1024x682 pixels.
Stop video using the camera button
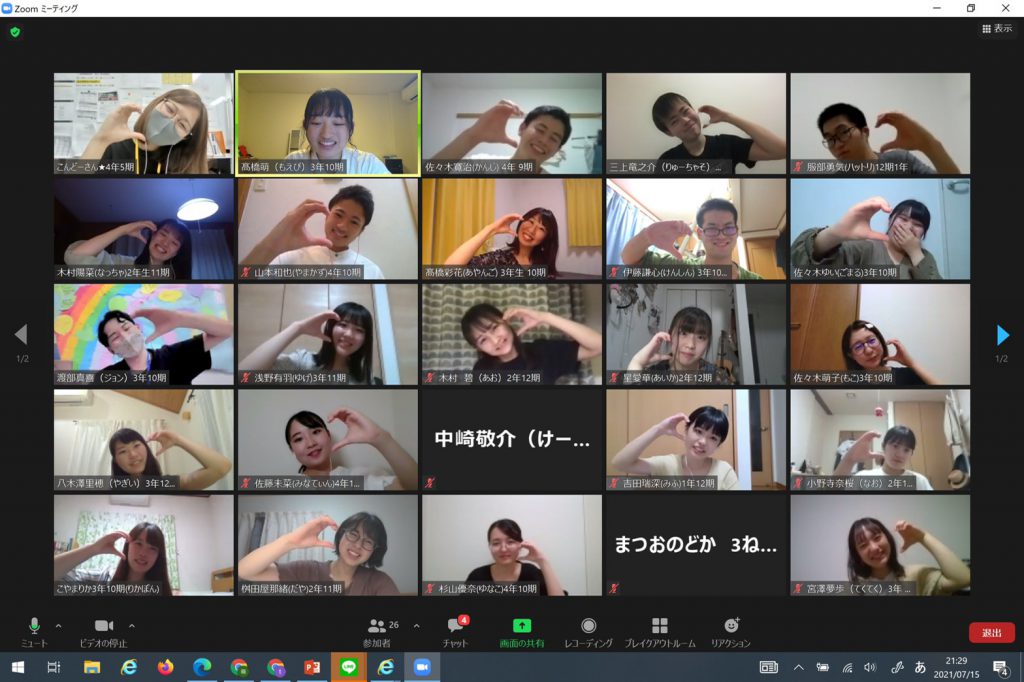[103, 630]
